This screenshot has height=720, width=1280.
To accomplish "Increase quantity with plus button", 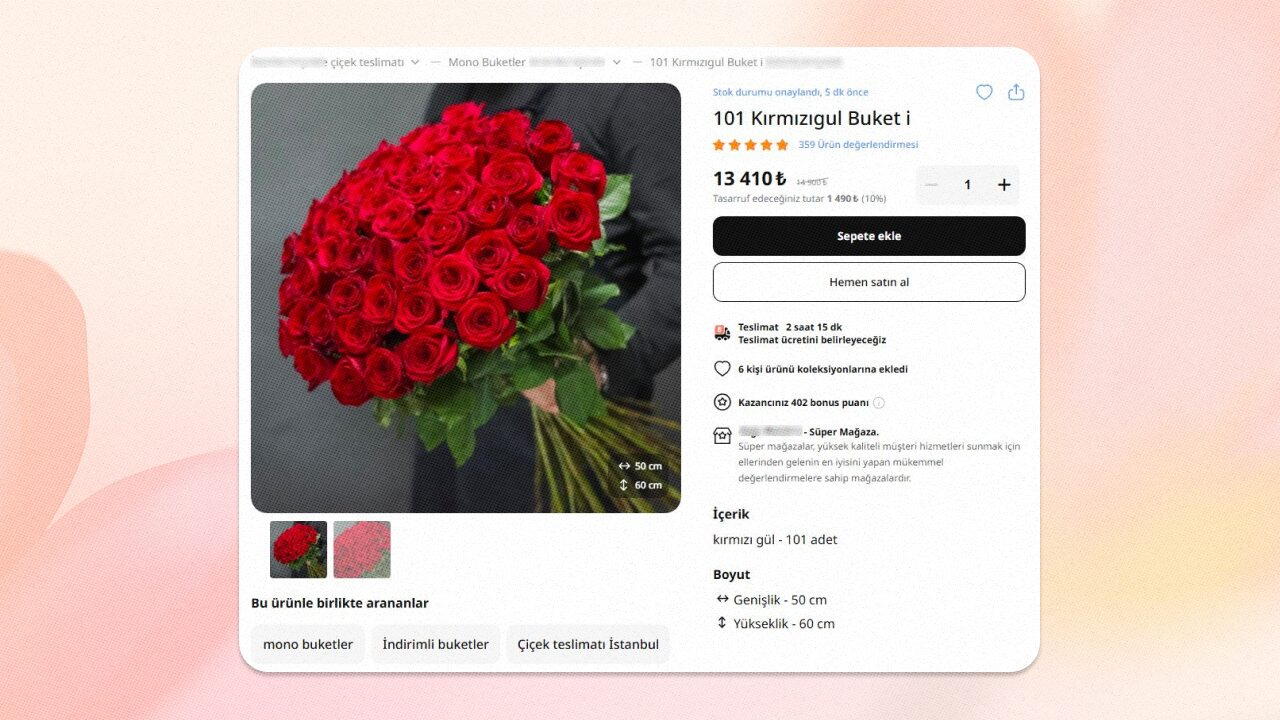I will point(1004,185).
